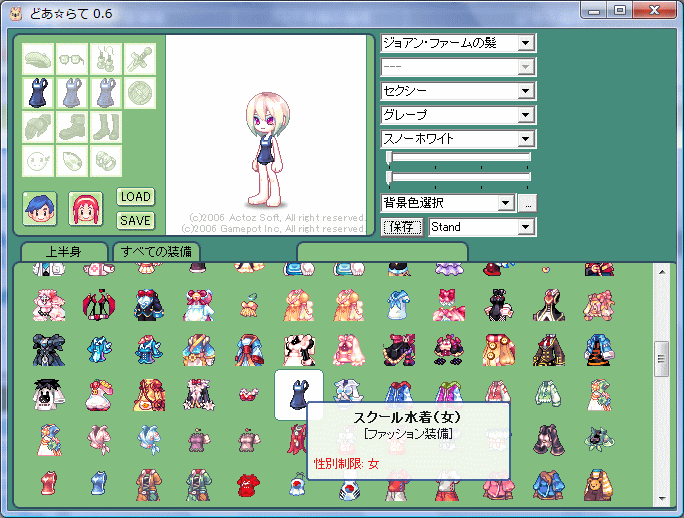This screenshot has width=684, height=518.
Task: Select the dark navy swimsuit slot
Action: 38,93
